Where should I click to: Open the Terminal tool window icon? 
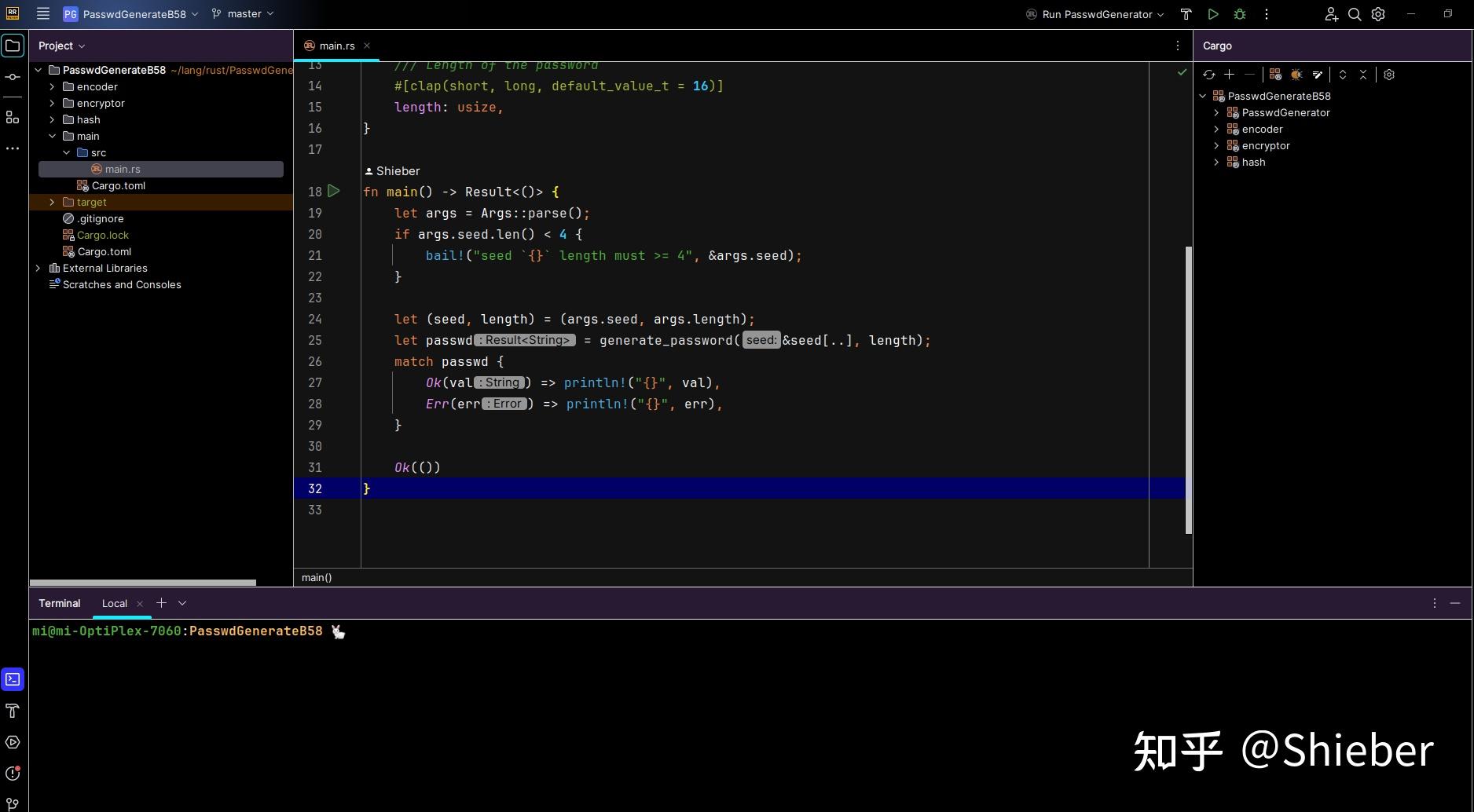[12, 679]
